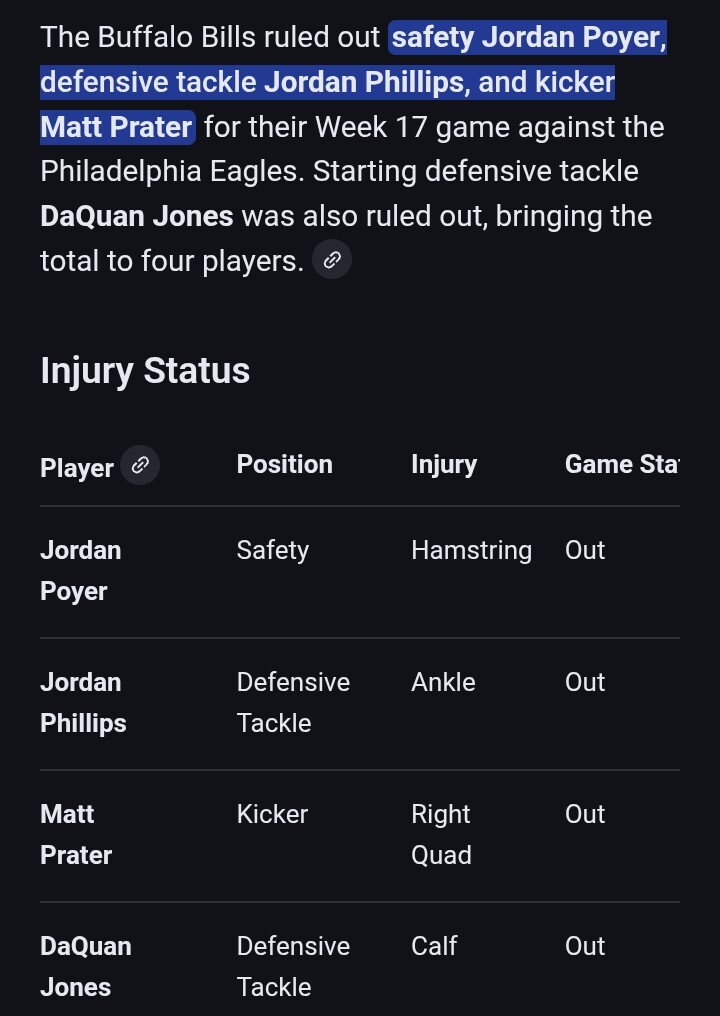Image resolution: width=720 pixels, height=1016 pixels.
Task: Click bold "DaQuan Jones" in the summary paragraph
Action: tap(137, 216)
